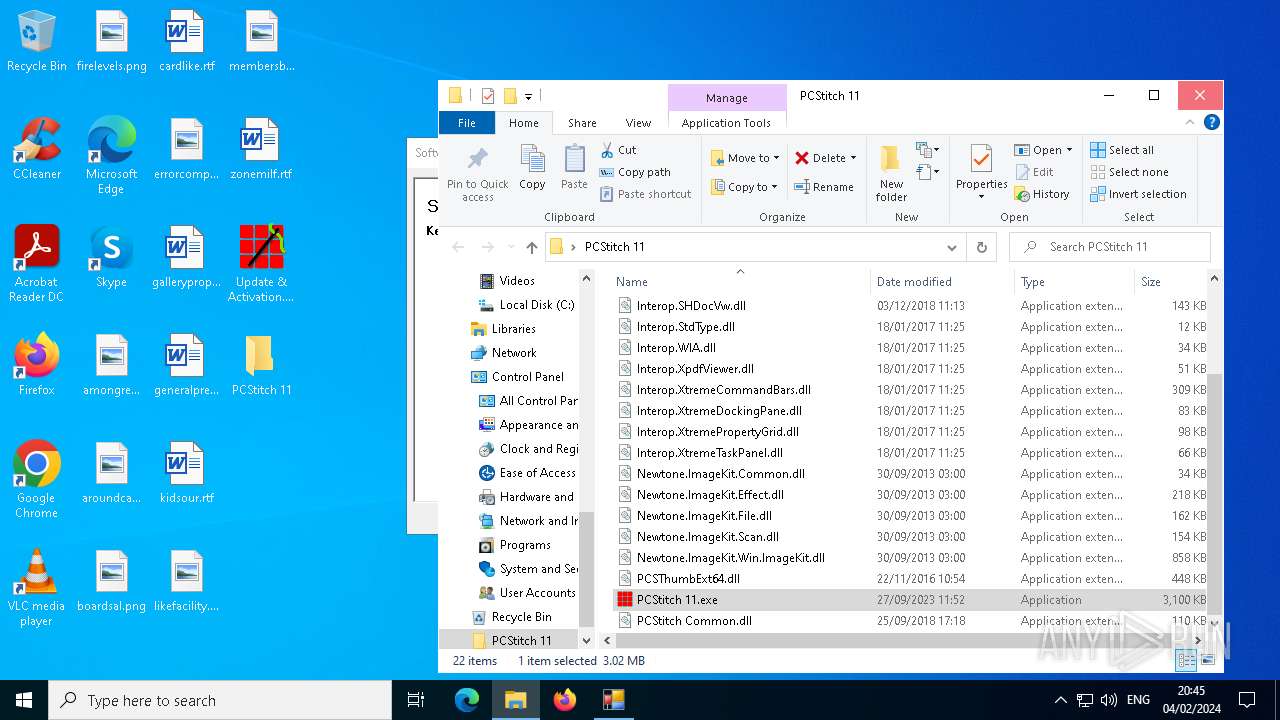Open the Copy to dropdown

[745, 187]
